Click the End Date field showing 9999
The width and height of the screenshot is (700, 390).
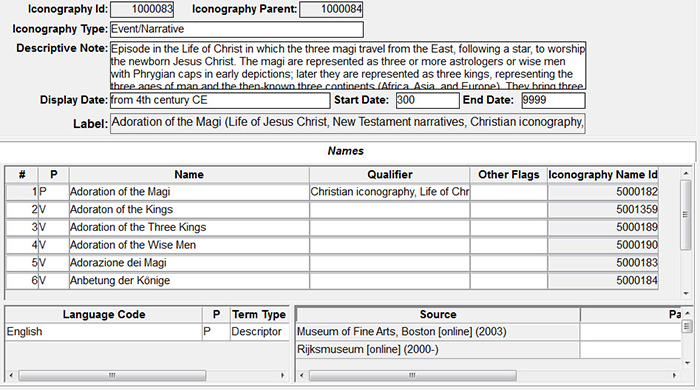(x=553, y=100)
